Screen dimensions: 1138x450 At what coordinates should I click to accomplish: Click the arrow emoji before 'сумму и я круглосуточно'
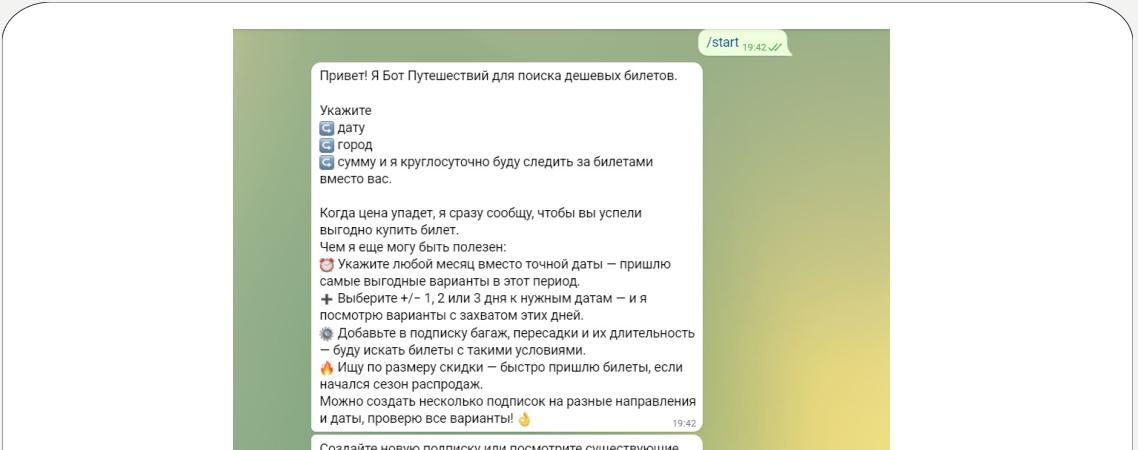[327, 162]
